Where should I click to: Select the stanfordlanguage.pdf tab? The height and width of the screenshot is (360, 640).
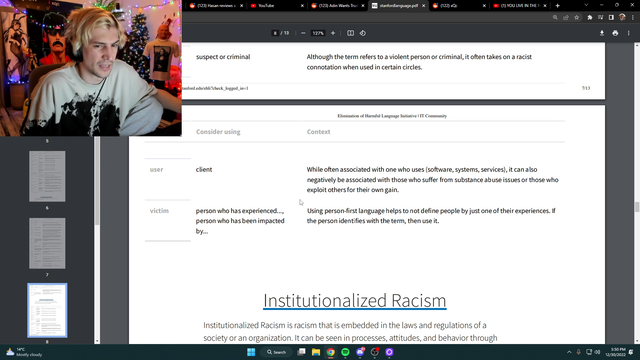[x=398, y=6]
